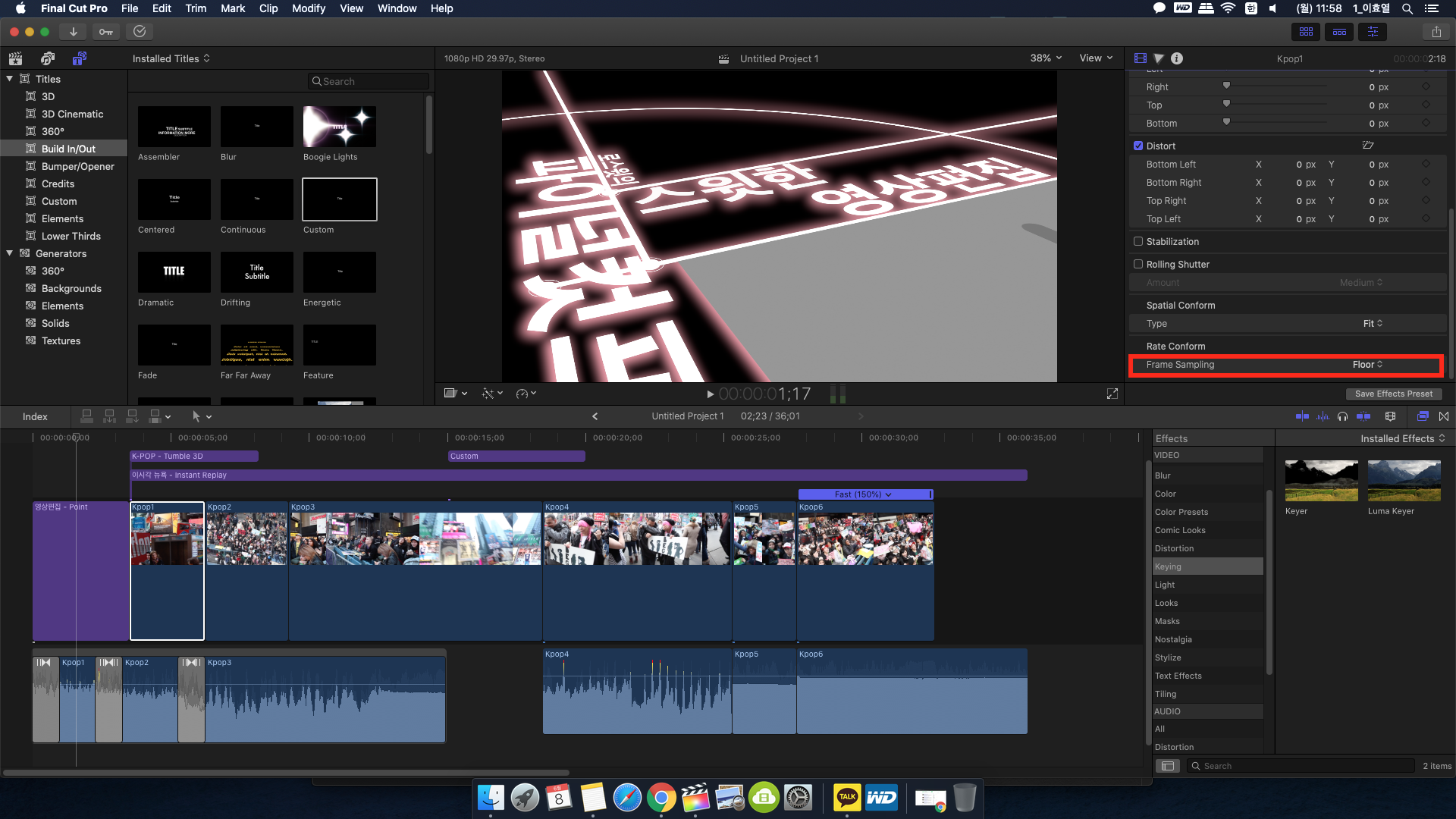Viewport: 1456px width, 819px height.
Task: Click the import media arrow icon
Action: click(73, 32)
